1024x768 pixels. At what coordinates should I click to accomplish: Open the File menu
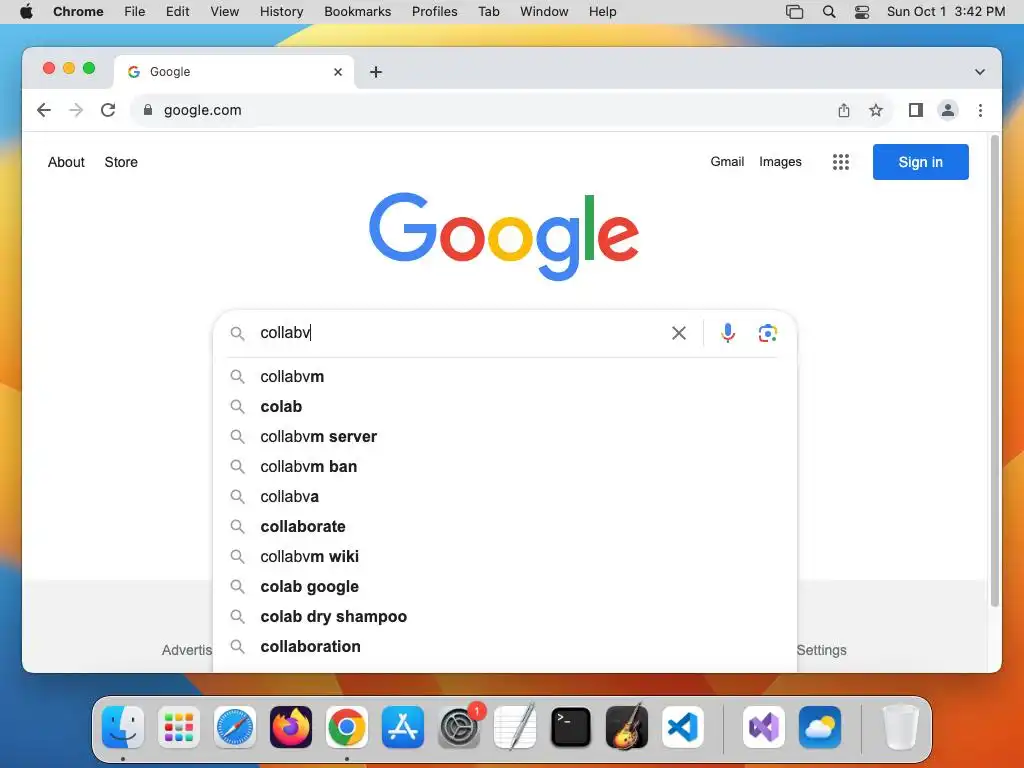[x=135, y=12]
